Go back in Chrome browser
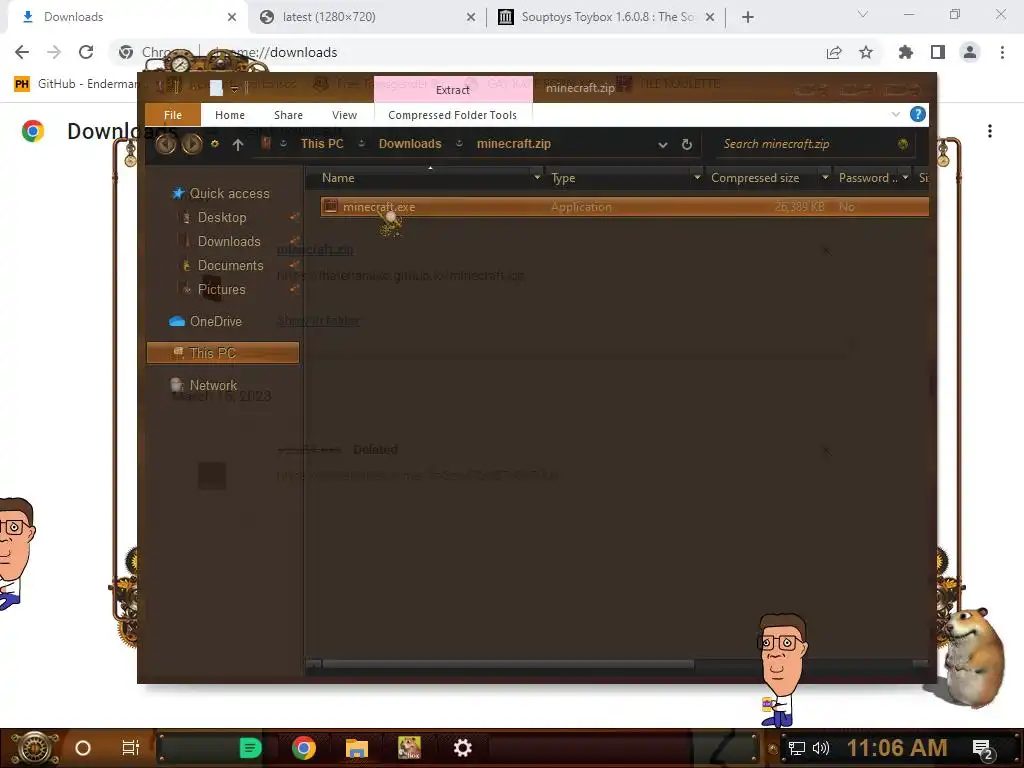 [x=22, y=52]
